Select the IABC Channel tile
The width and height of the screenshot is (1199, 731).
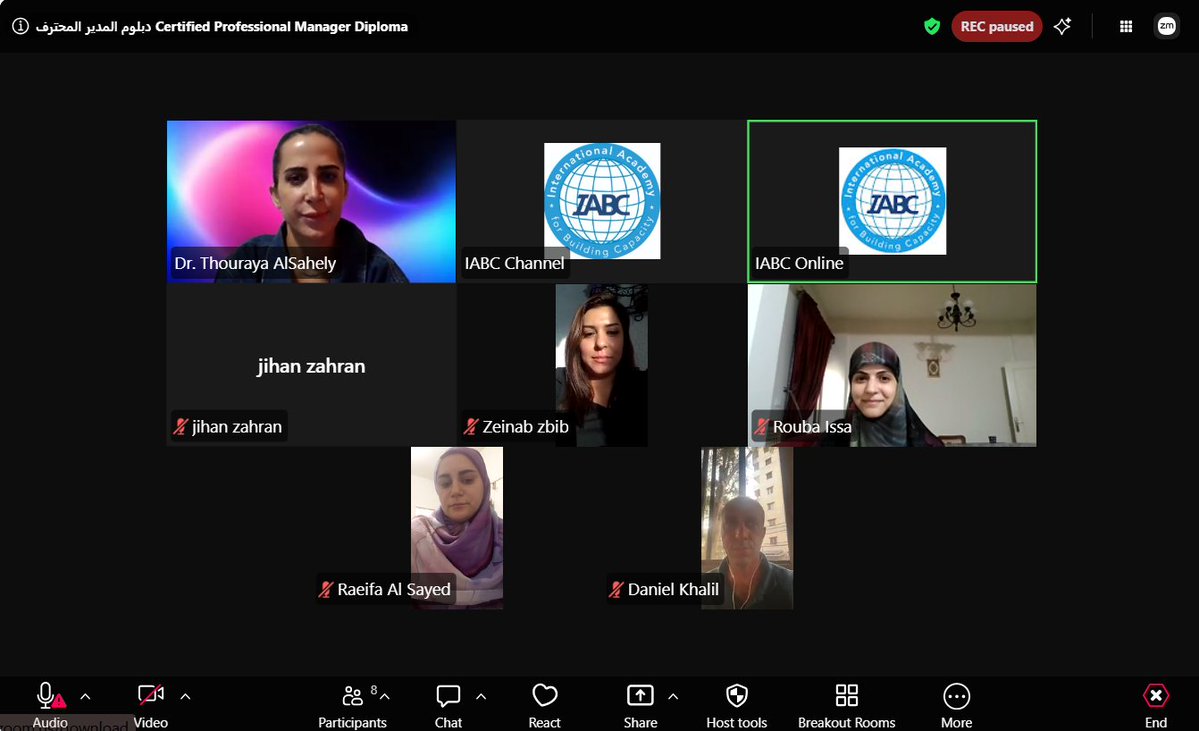[602, 202]
